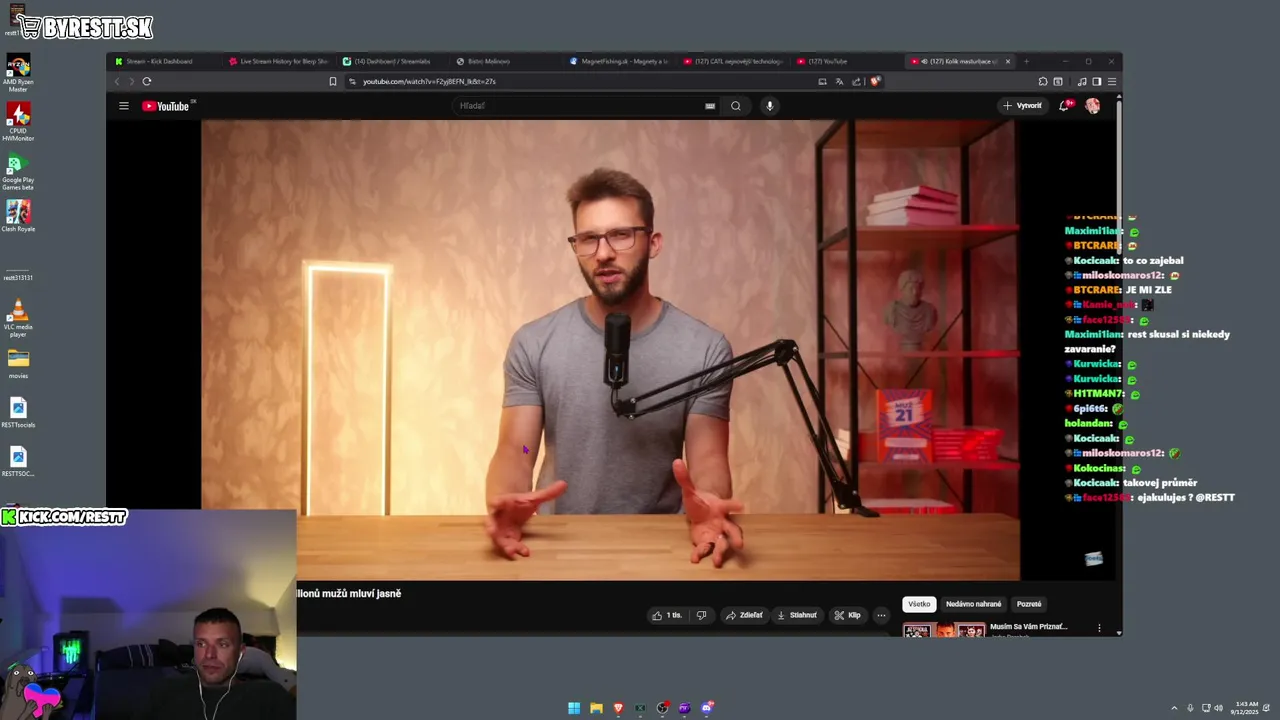This screenshot has height=720, width=1280.
Task: Click the video player to pause
Action: click(610, 350)
